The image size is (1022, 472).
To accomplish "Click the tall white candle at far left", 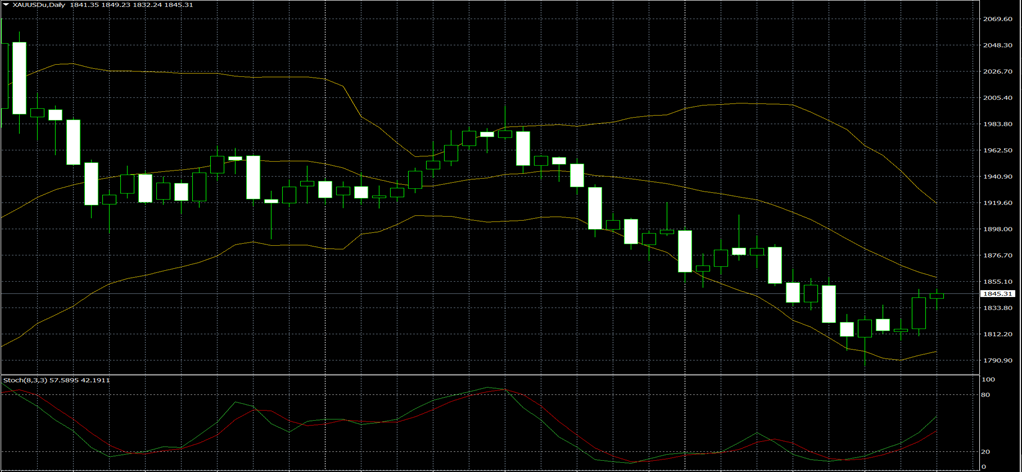I will (19, 78).
